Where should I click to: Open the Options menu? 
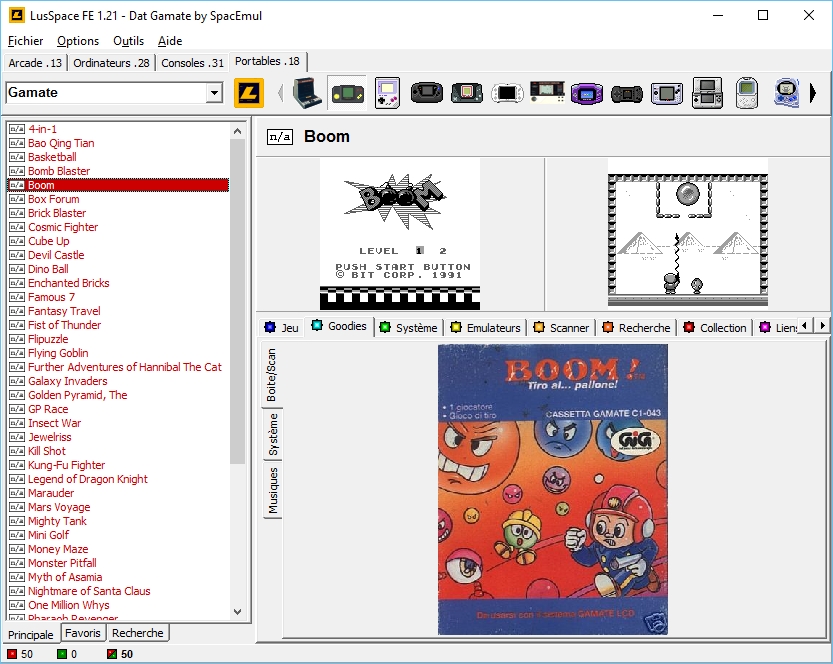coord(78,41)
